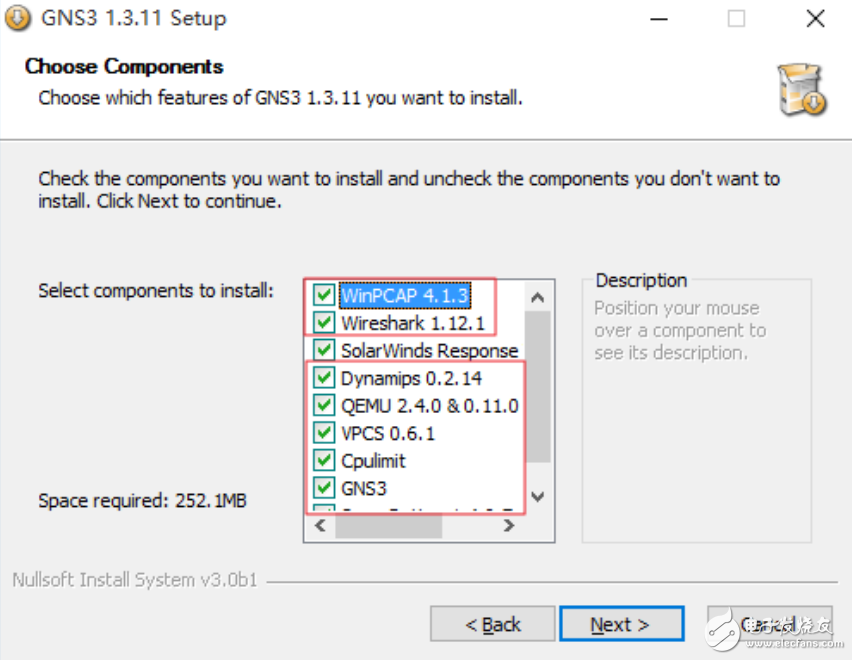Click the installer package icon in header

(802, 89)
